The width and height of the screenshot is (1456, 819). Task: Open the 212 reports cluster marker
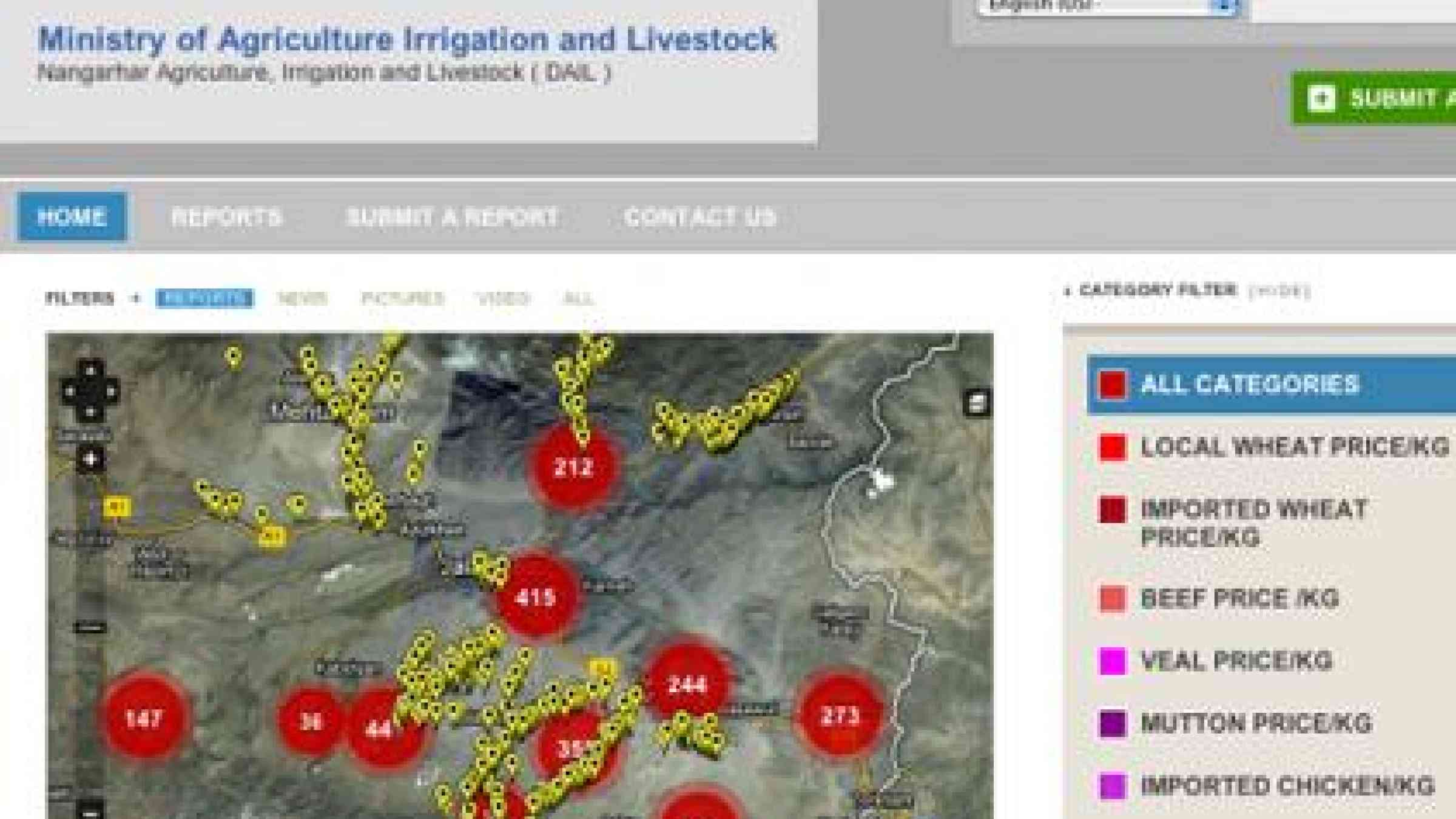click(573, 467)
